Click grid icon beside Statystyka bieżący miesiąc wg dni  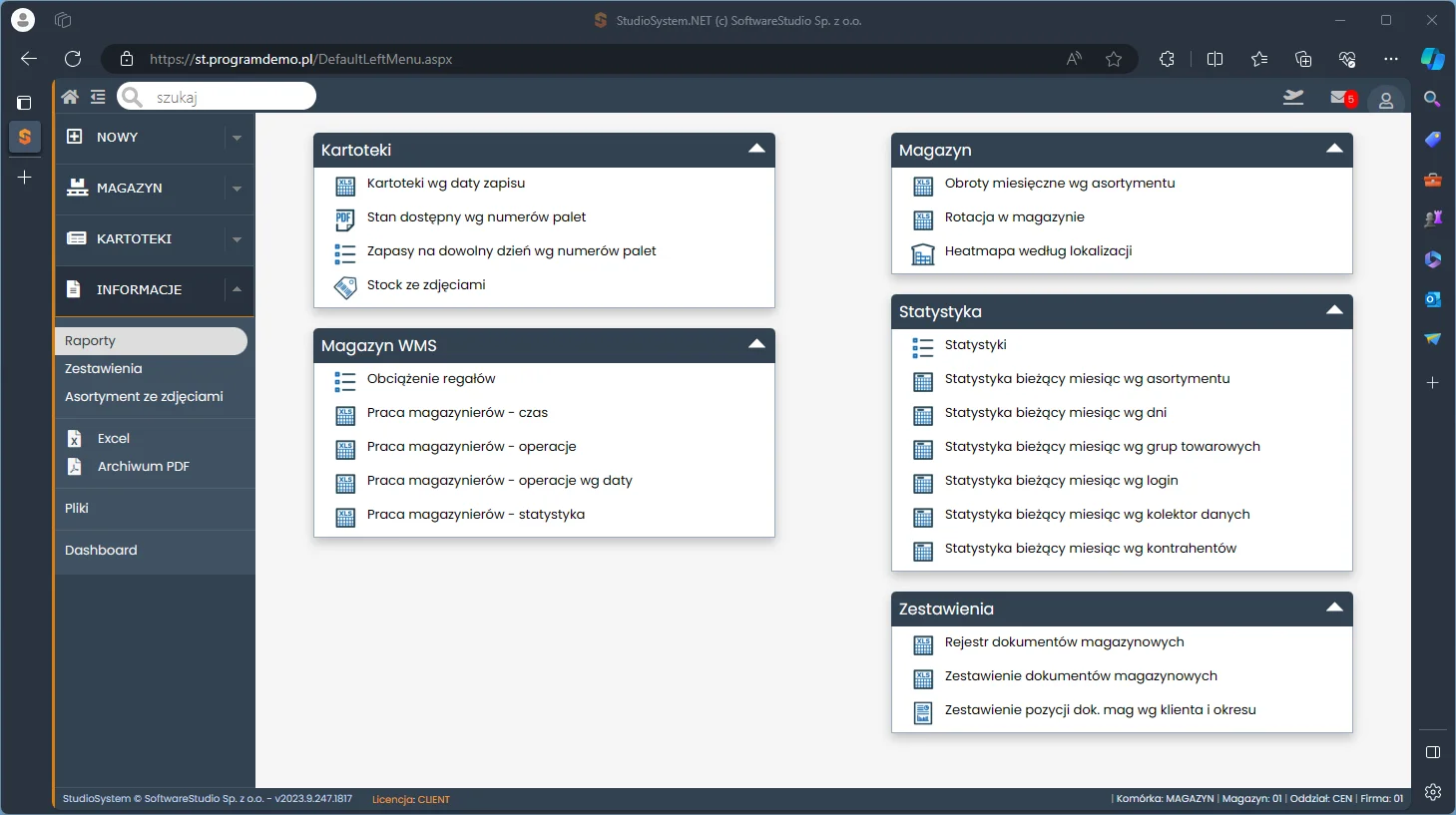coord(923,415)
